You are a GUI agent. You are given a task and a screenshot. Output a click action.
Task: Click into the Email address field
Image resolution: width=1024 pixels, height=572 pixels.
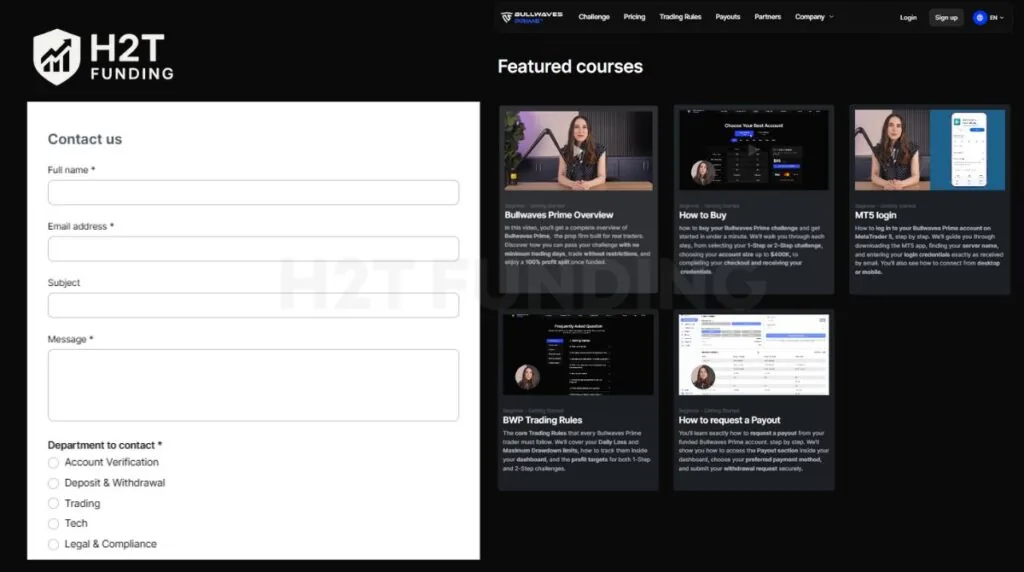(x=253, y=249)
